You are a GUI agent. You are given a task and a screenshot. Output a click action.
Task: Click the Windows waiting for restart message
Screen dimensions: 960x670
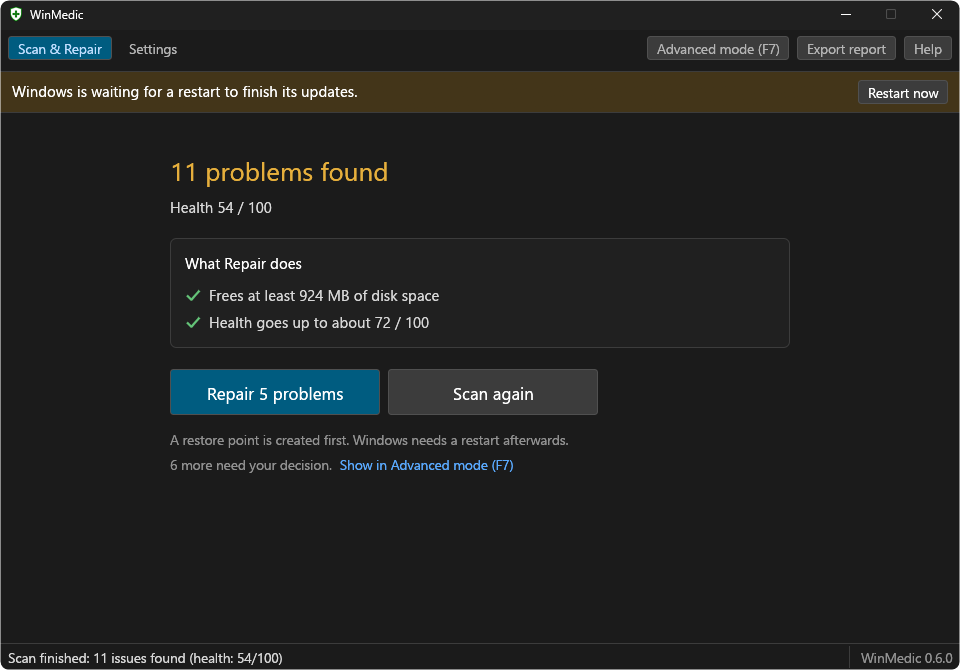185,92
